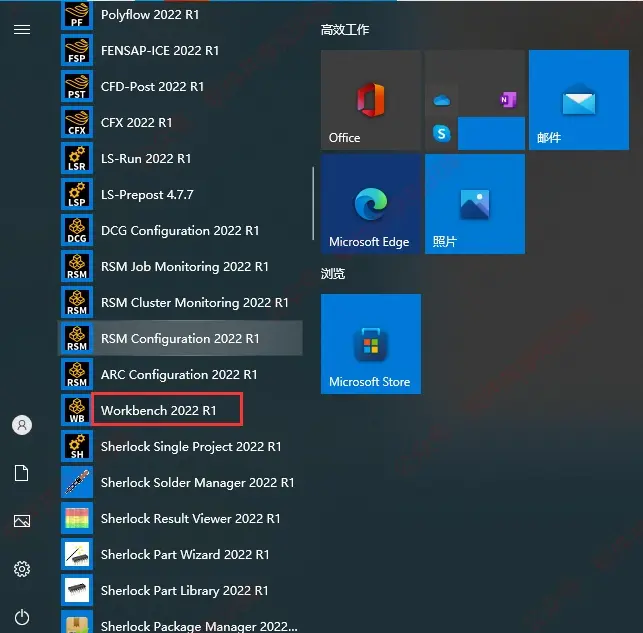This screenshot has width=643, height=633.
Task: Open the OneNote icon in tile folder
Action: pos(508,100)
